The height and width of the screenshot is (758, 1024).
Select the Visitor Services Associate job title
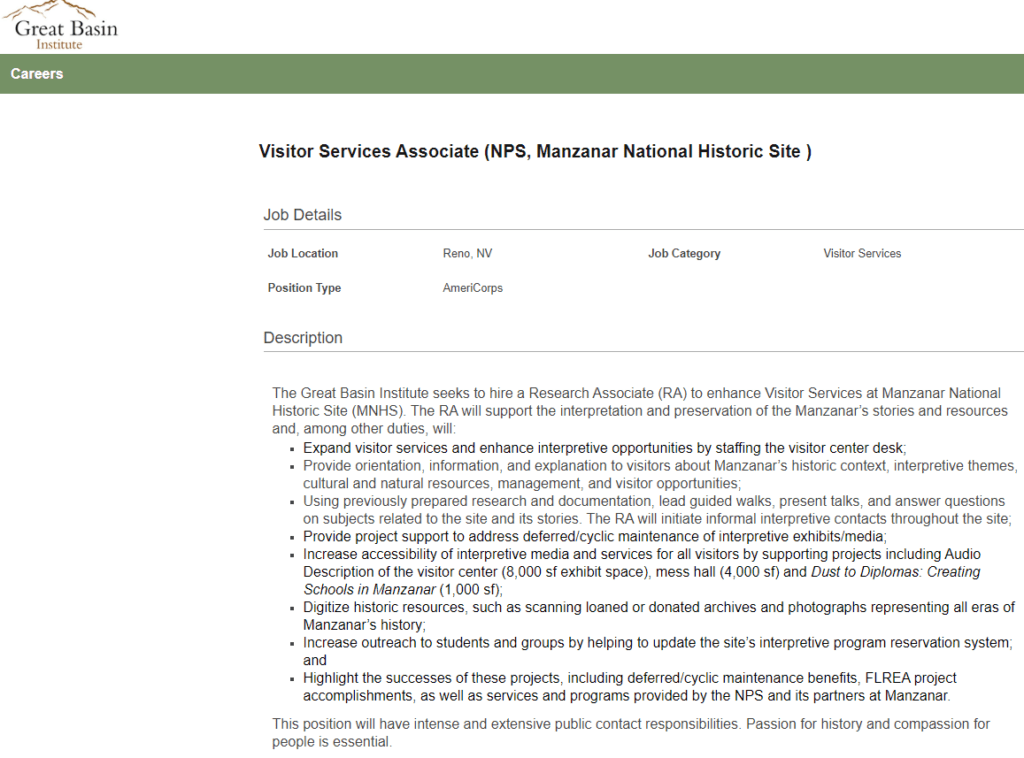pos(535,151)
